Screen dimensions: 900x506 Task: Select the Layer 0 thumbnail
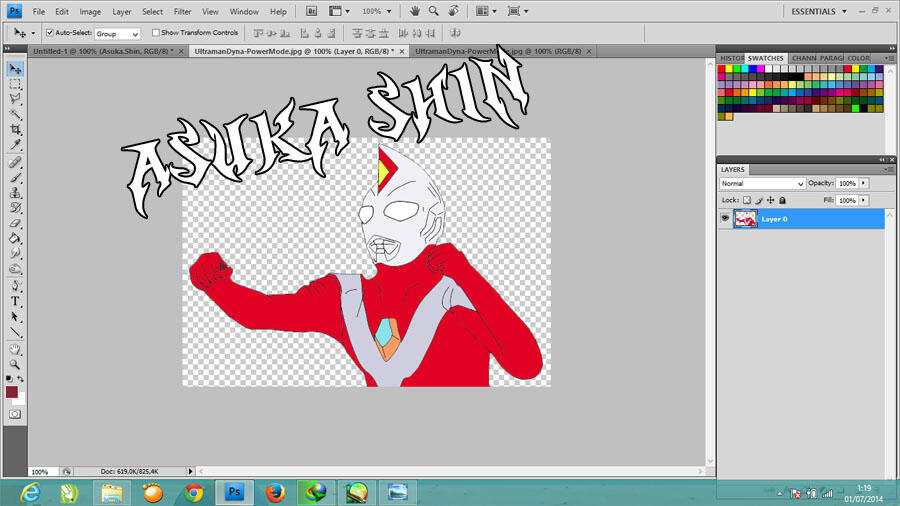point(746,219)
